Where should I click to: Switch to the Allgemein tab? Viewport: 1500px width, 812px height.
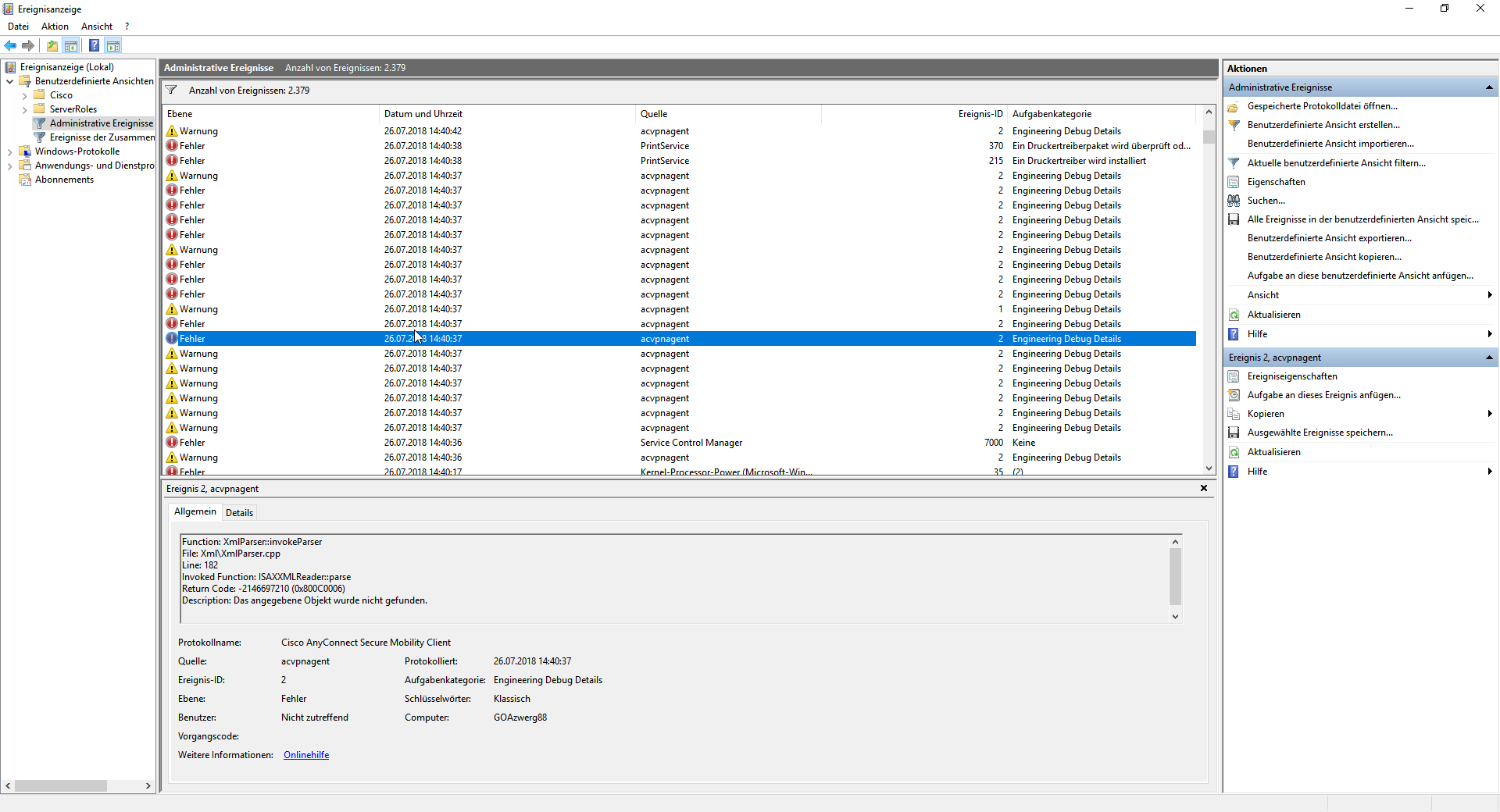point(195,511)
